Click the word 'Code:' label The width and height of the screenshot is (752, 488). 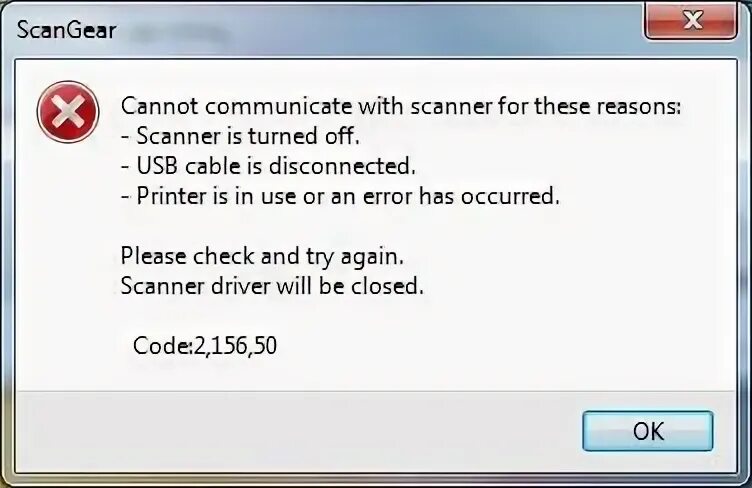point(163,346)
